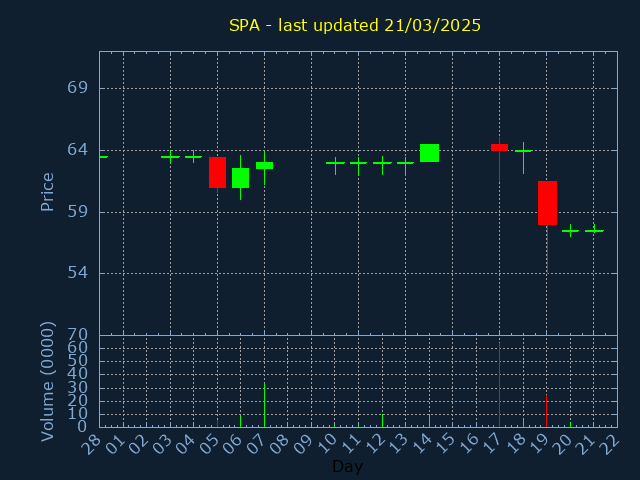The image size is (640, 480).
Task: Click the day axis label 28
Action: pyautogui.click(x=92, y=444)
